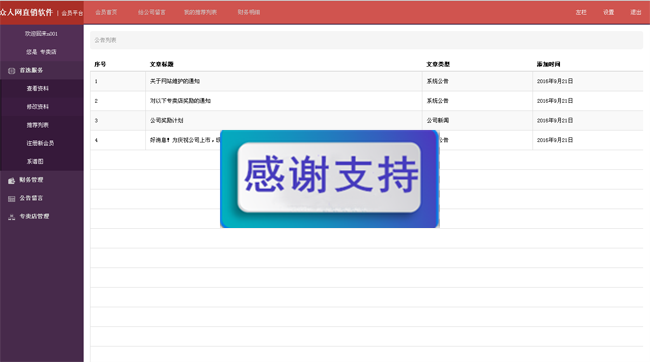This screenshot has height=362, width=650.
Task: Open 给公司留言 in top navigation
Action: pyautogui.click(x=152, y=12)
